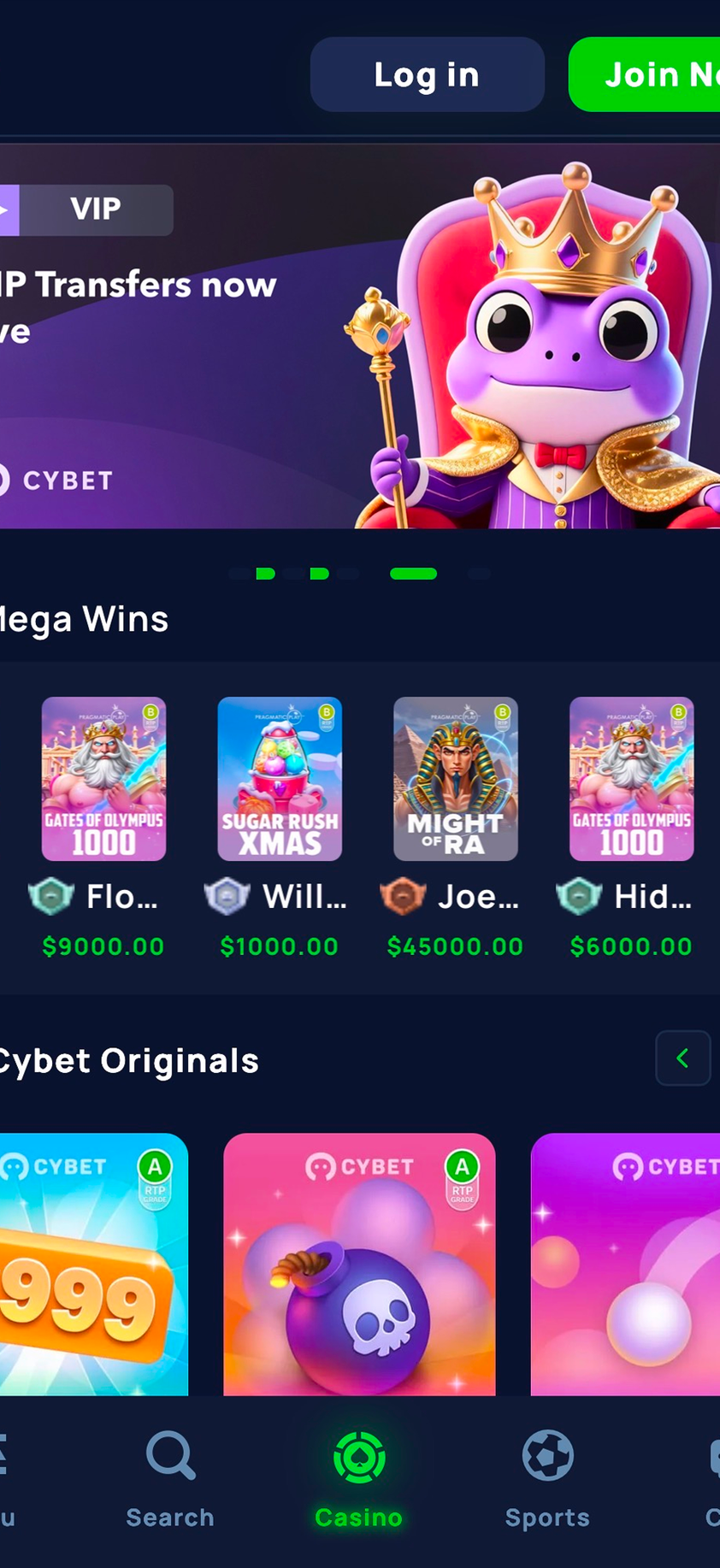Click the bronze rank badge beside Joe
720x1568 pixels.
coord(403,897)
